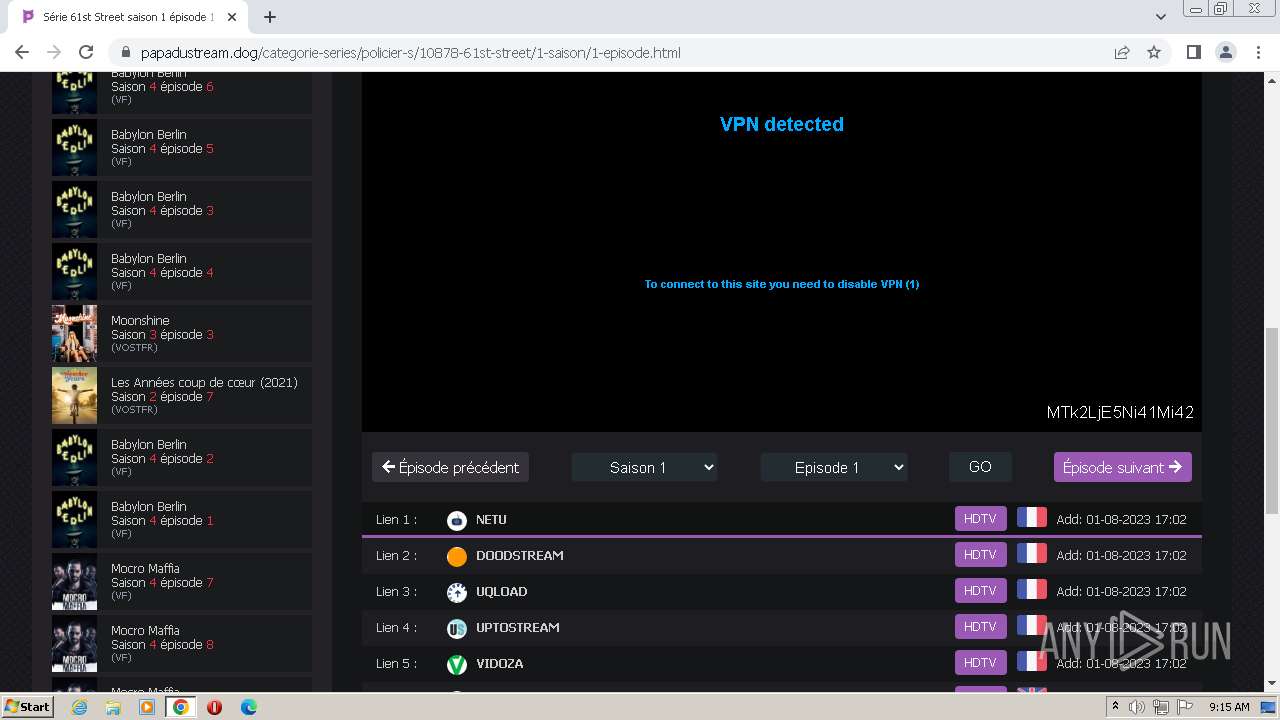
Task: Click the browser back arrow
Action: click(22, 52)
